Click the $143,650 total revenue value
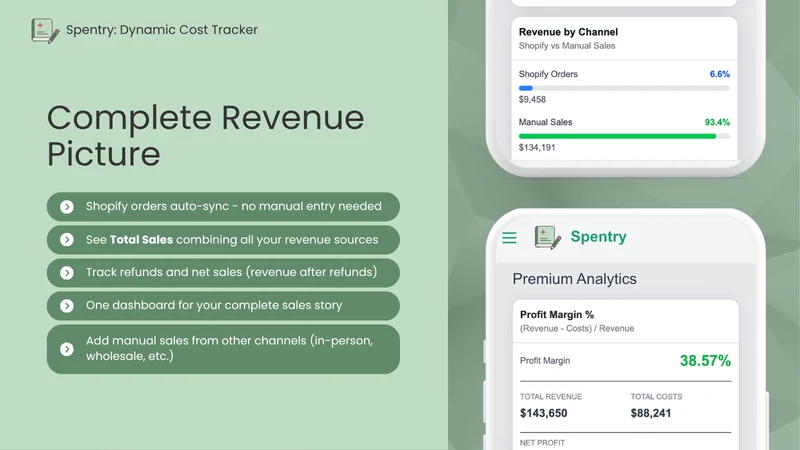The height and width of the screenshot is (450, 800). pos(543,413)
